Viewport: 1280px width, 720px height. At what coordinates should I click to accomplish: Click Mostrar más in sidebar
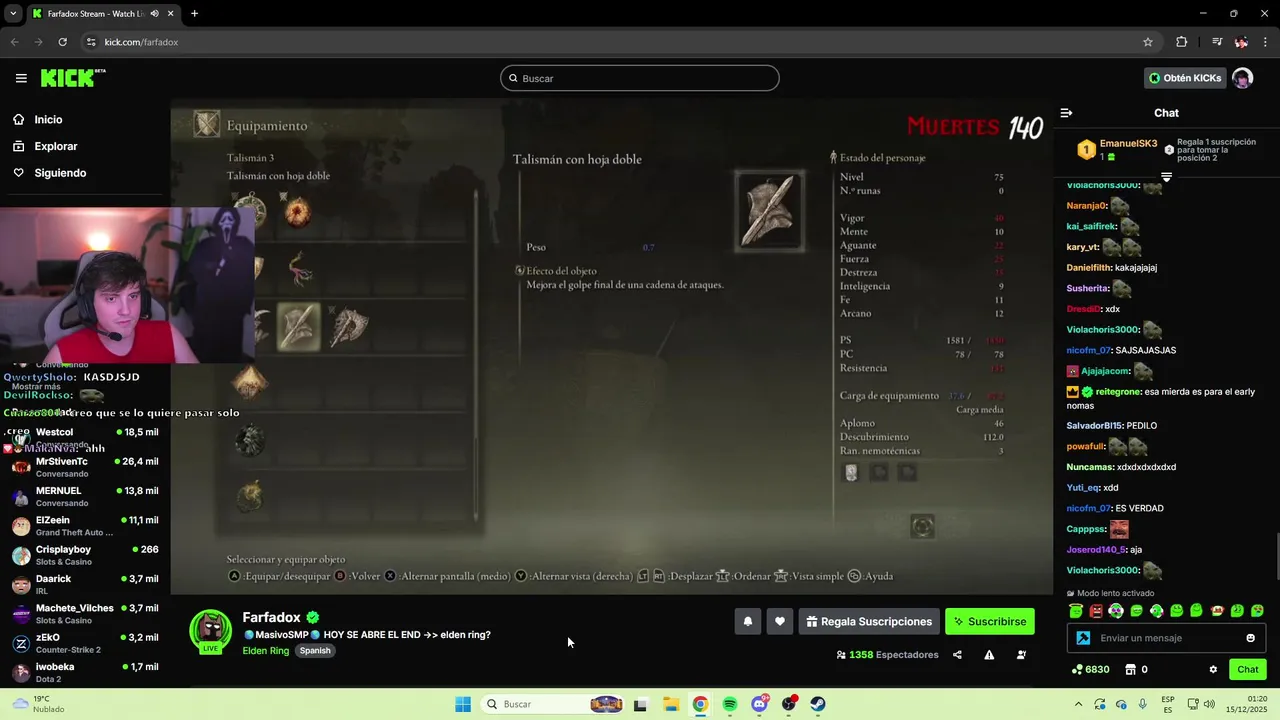36,386
